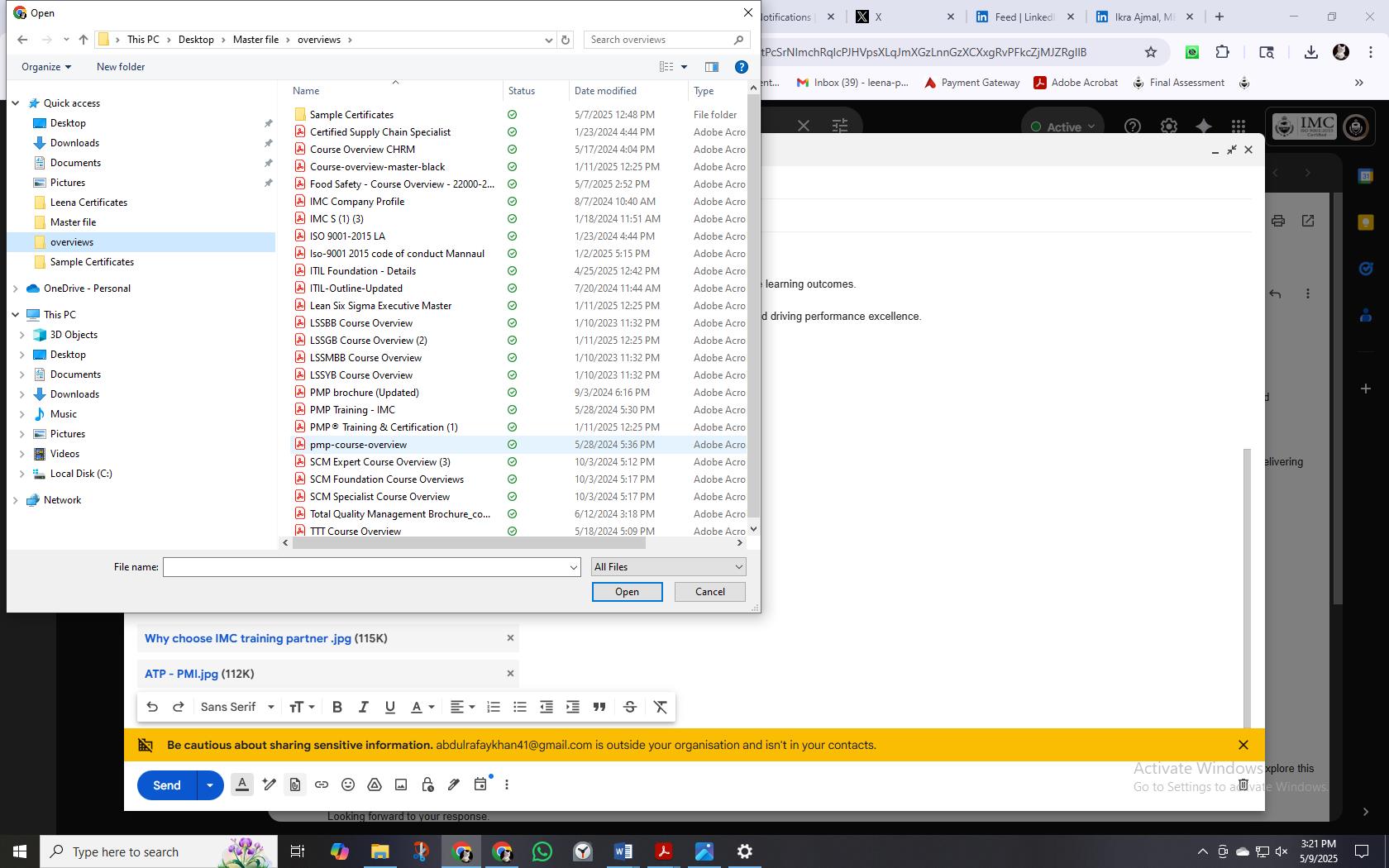The image size is (1389, 868).
Task: Open help in the Open dialog
Action: click(742, 67)
